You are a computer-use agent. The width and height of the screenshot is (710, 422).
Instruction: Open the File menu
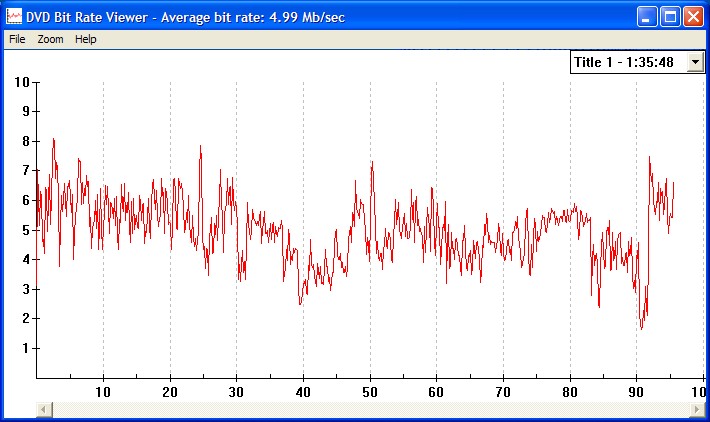click(x=17, y=39)
